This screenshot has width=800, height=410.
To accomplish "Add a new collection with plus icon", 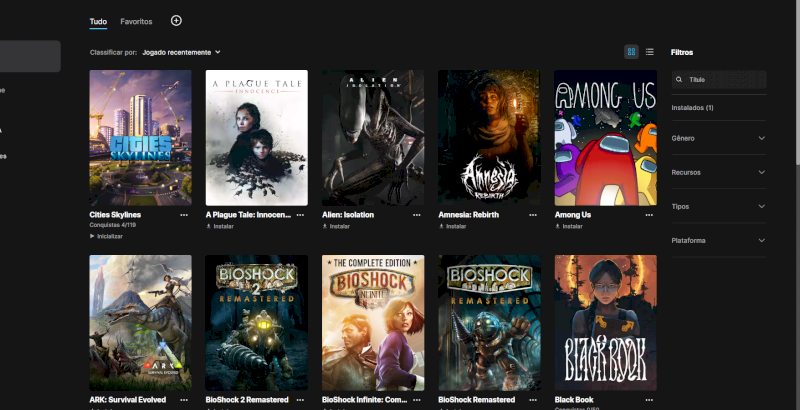I will tap(176, 20).
